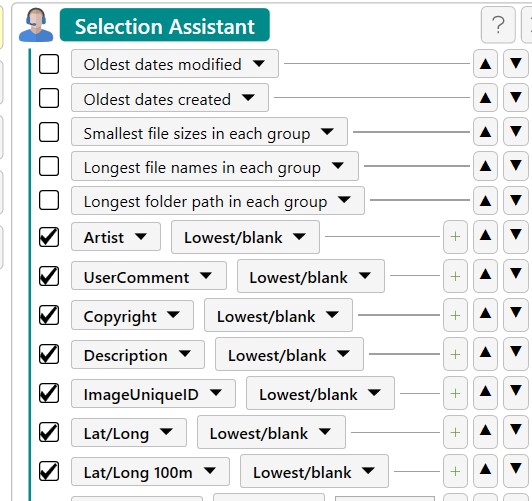Open the ImageUniqueID field dropdown
532x501 pixels.
tap(153, 393)
